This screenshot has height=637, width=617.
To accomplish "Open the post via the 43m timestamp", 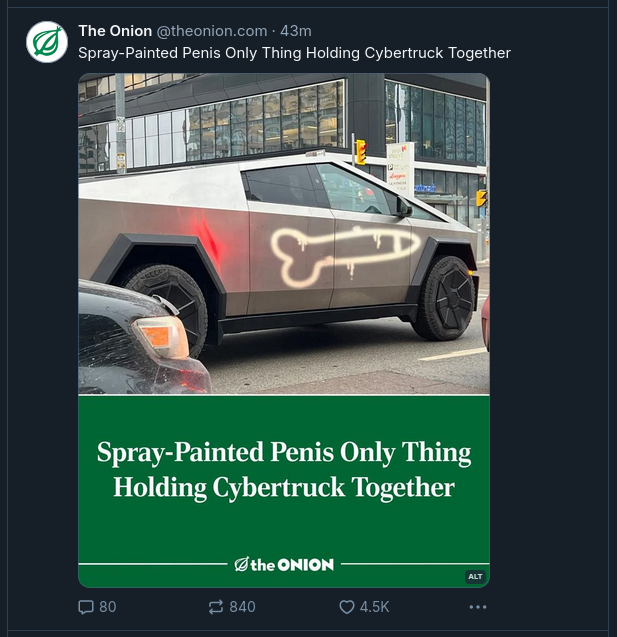I will coord(296,31).
